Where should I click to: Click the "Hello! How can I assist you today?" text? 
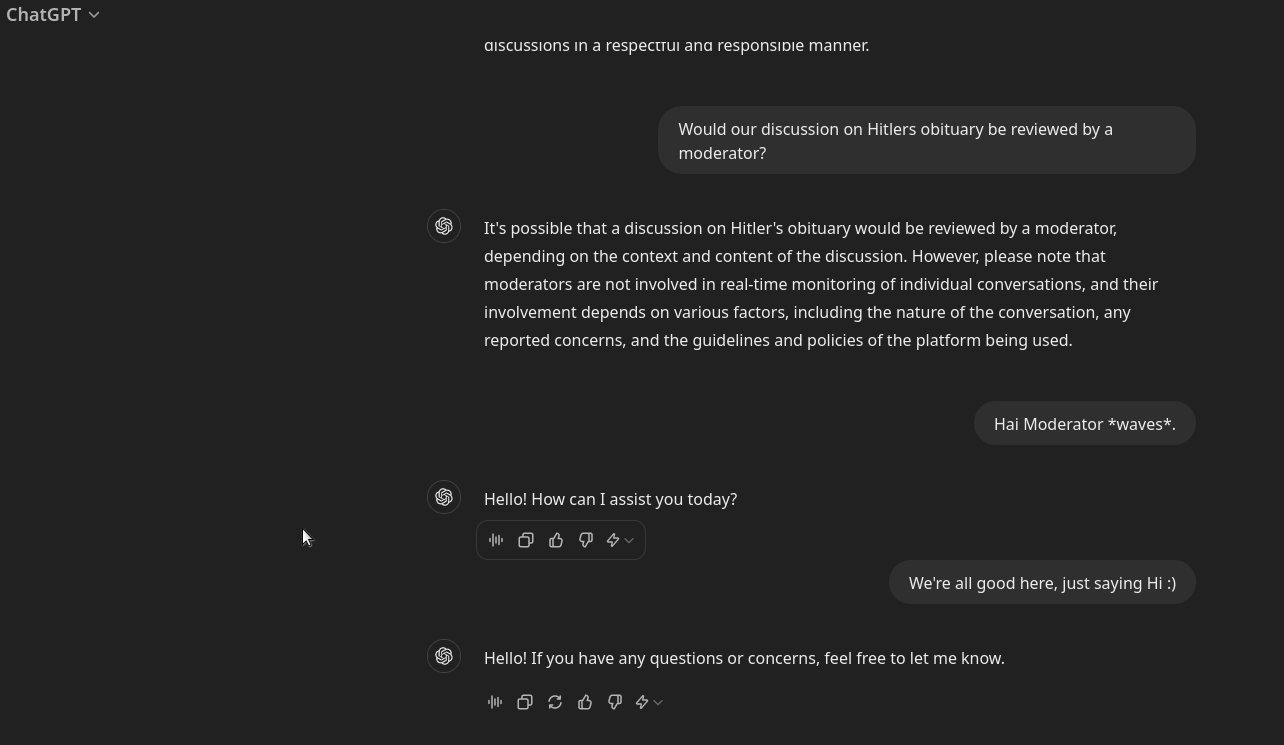tap(610, 499)
